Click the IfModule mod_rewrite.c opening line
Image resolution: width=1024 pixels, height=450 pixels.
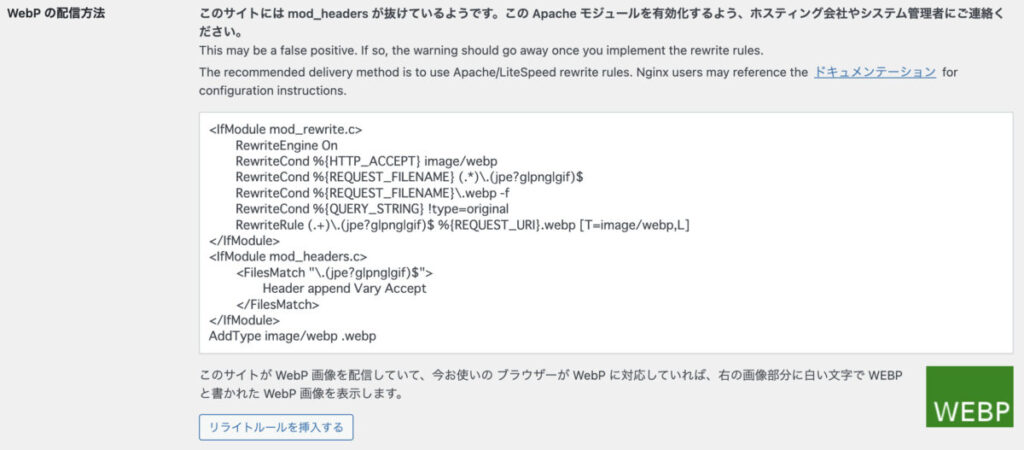tap(285, 129)
